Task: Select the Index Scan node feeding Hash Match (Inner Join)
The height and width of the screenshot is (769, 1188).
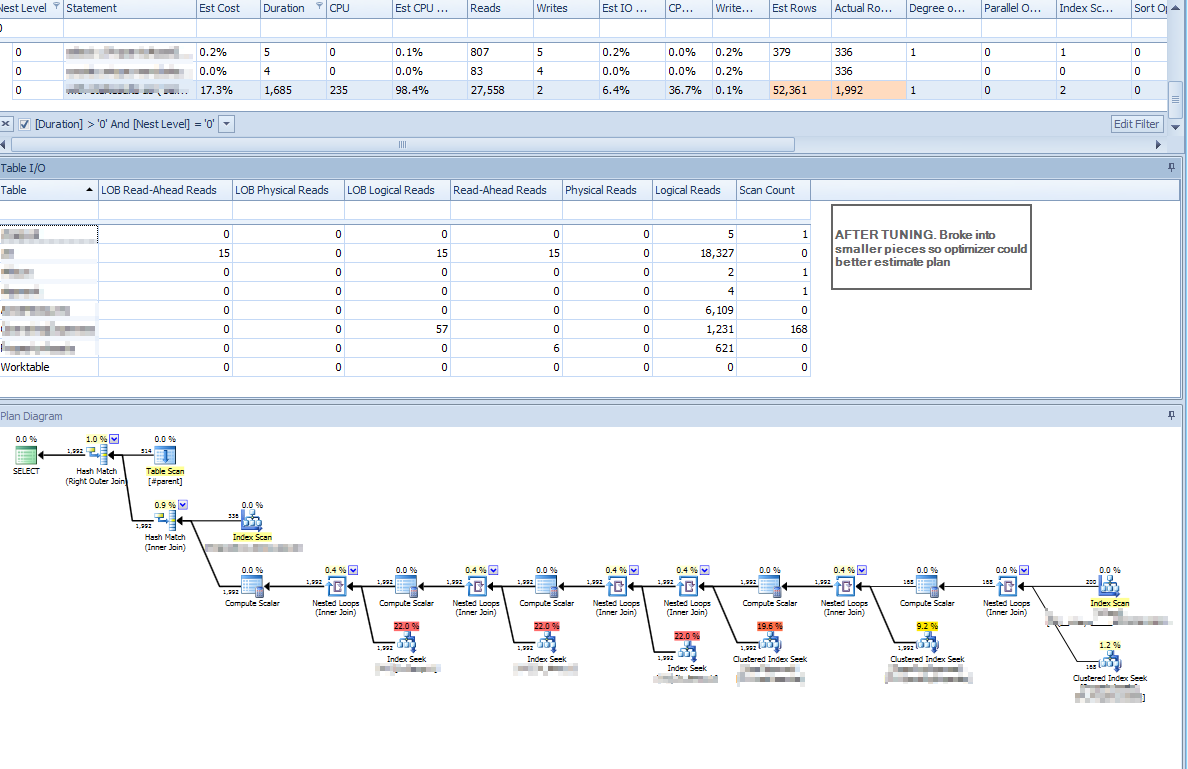Action: tap(252, 520)
